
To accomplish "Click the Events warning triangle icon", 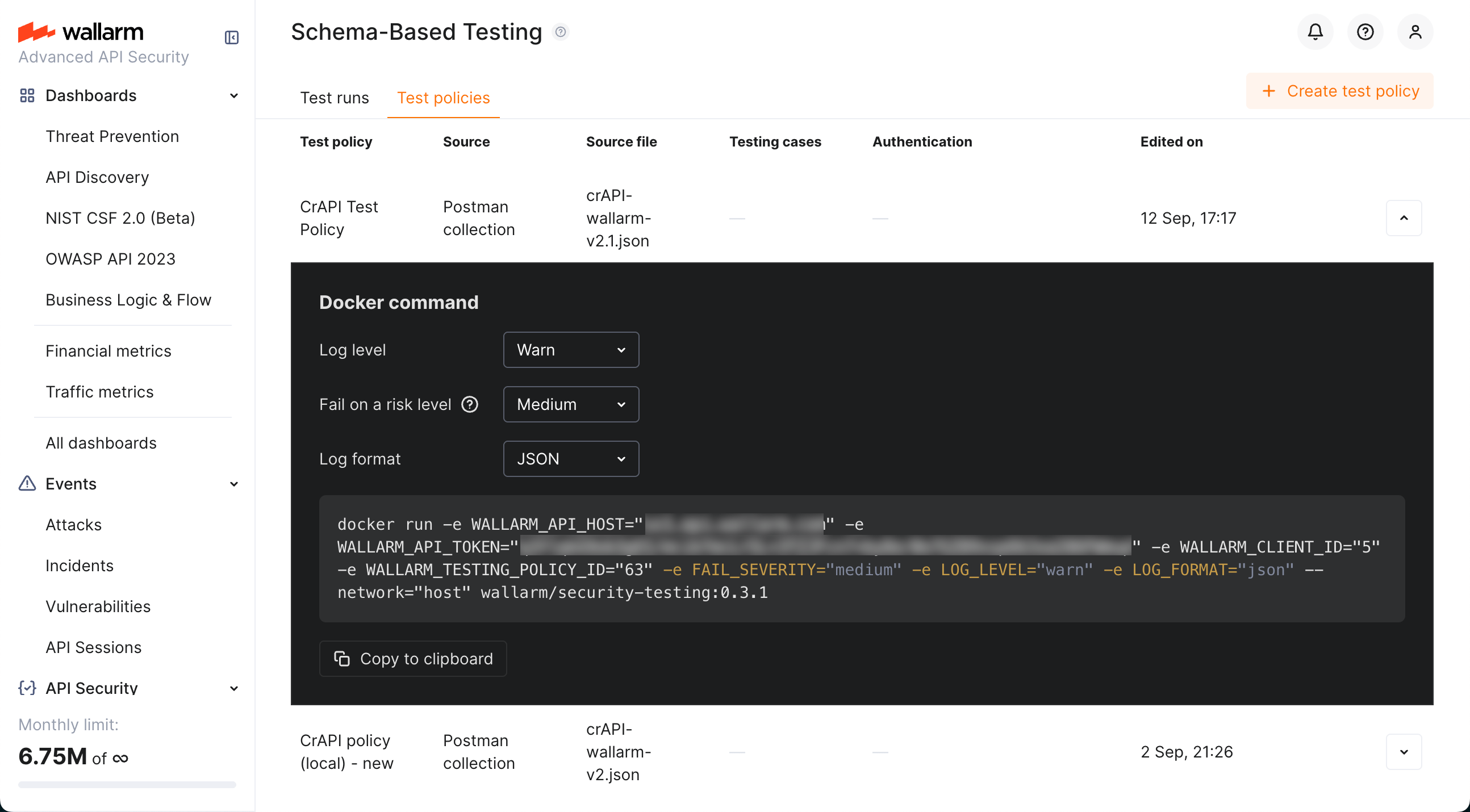I will click(26, 483).
